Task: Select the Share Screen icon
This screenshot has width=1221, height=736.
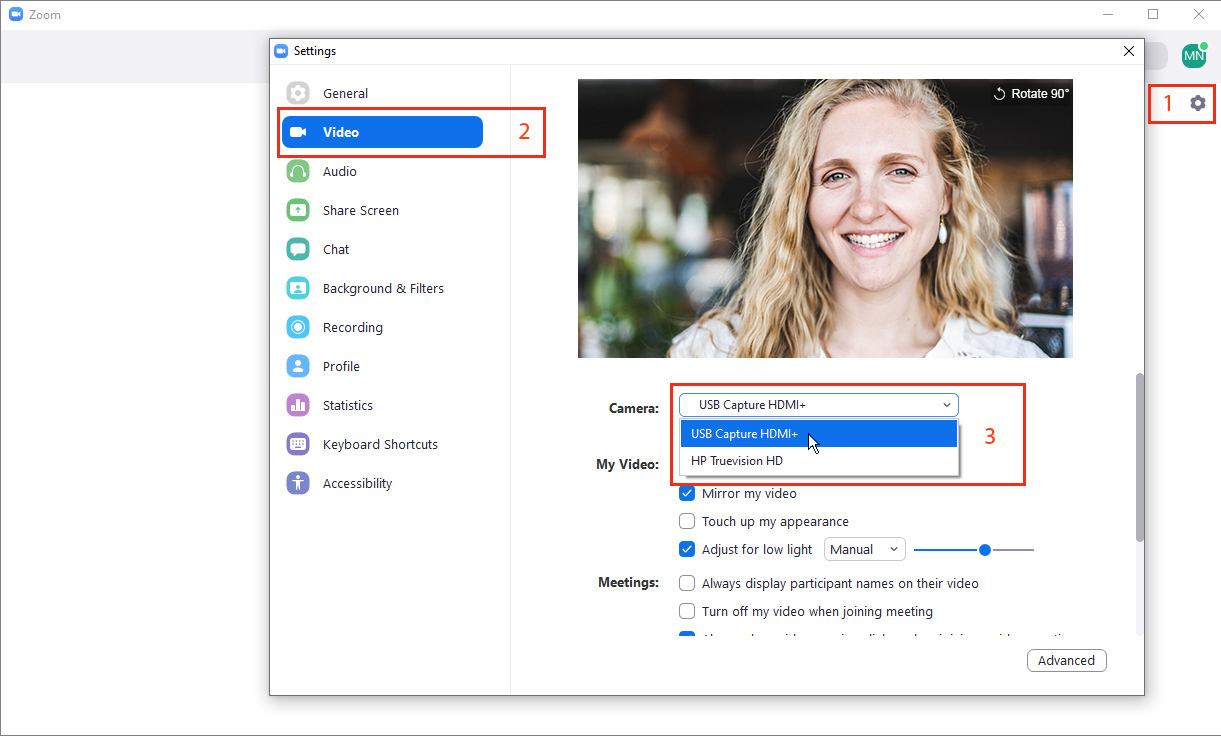Action: [298, 210]
